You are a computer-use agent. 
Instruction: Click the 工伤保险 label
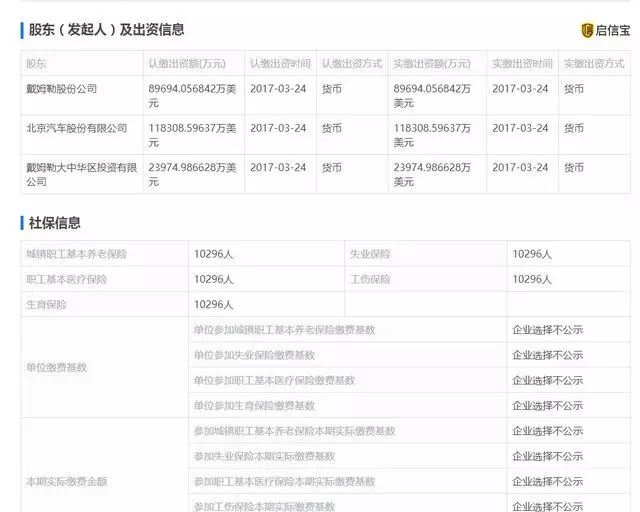(370, 279)
